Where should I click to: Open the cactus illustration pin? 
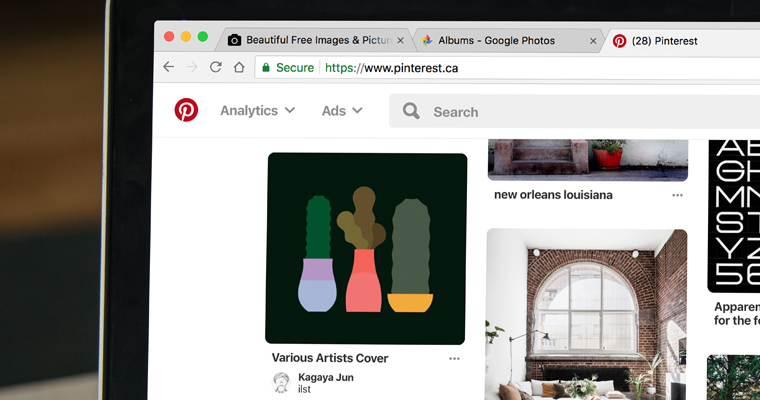[366, 248]
